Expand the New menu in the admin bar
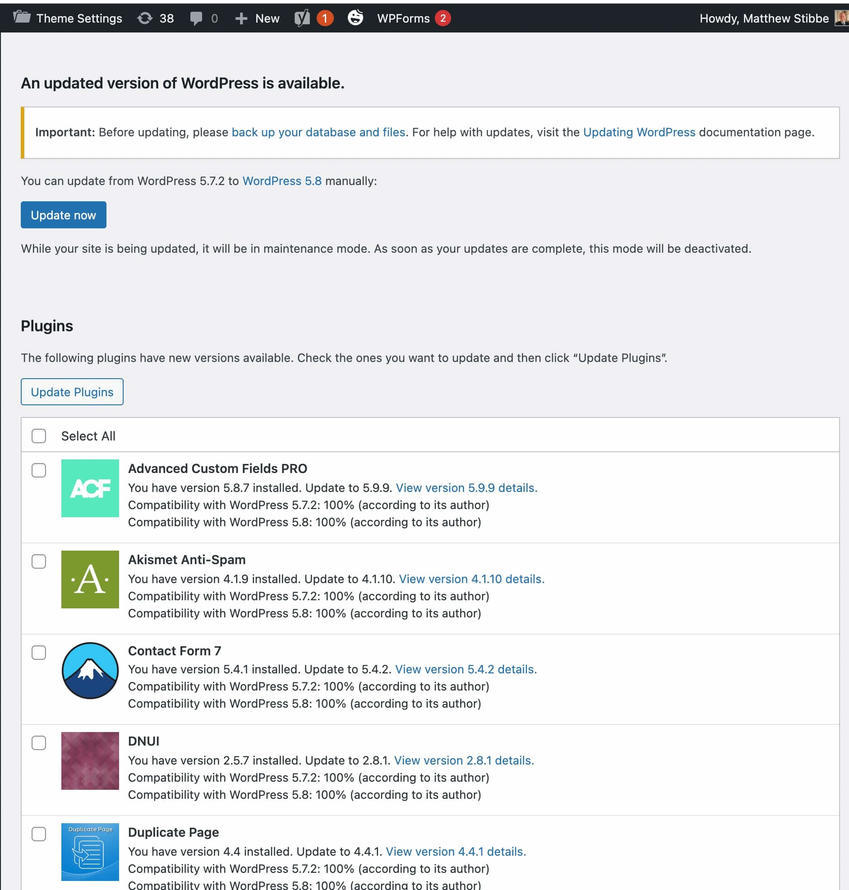This screenshot has width=849, height=890. (257, 17)
